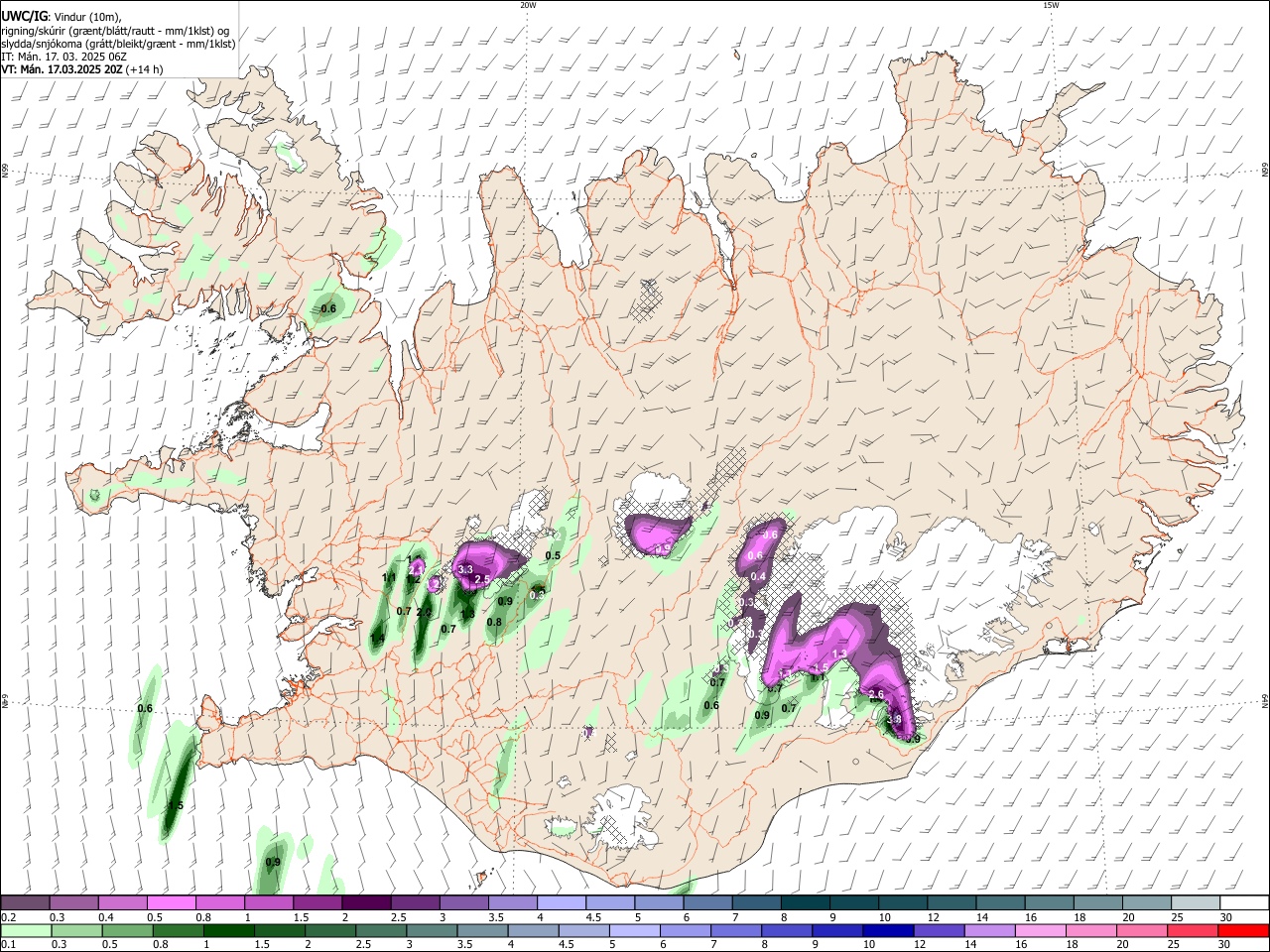This screenshot has height=952, width=1270.
Task: Pick the white 30 swatch ending upper legend
Action: point(1243,902)
